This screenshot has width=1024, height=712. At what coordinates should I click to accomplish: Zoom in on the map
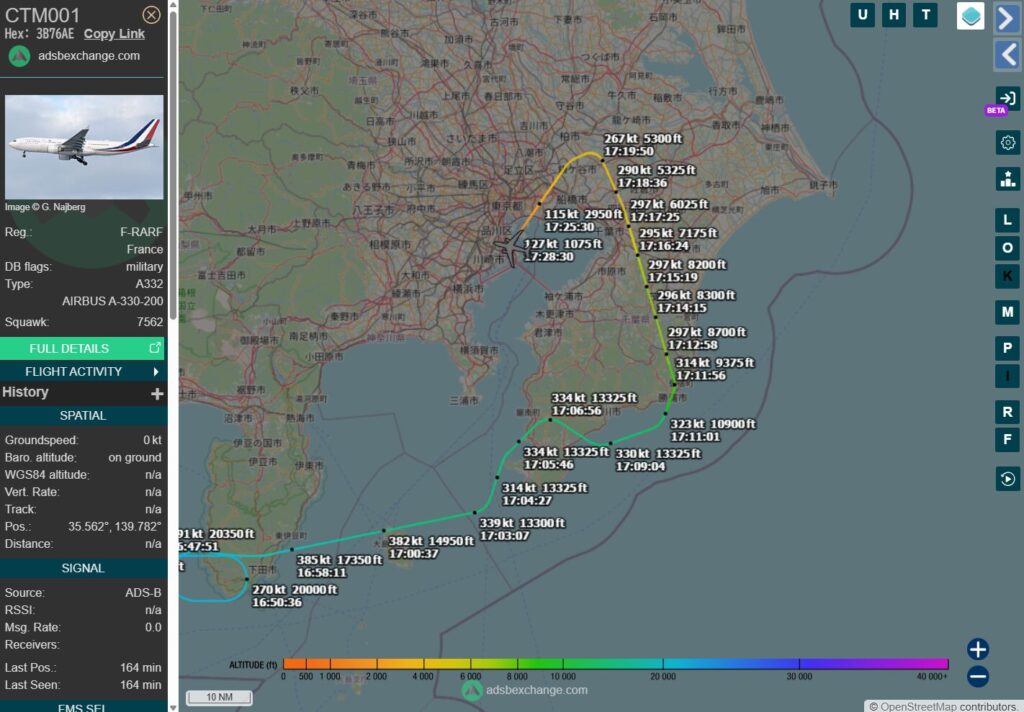978,649
